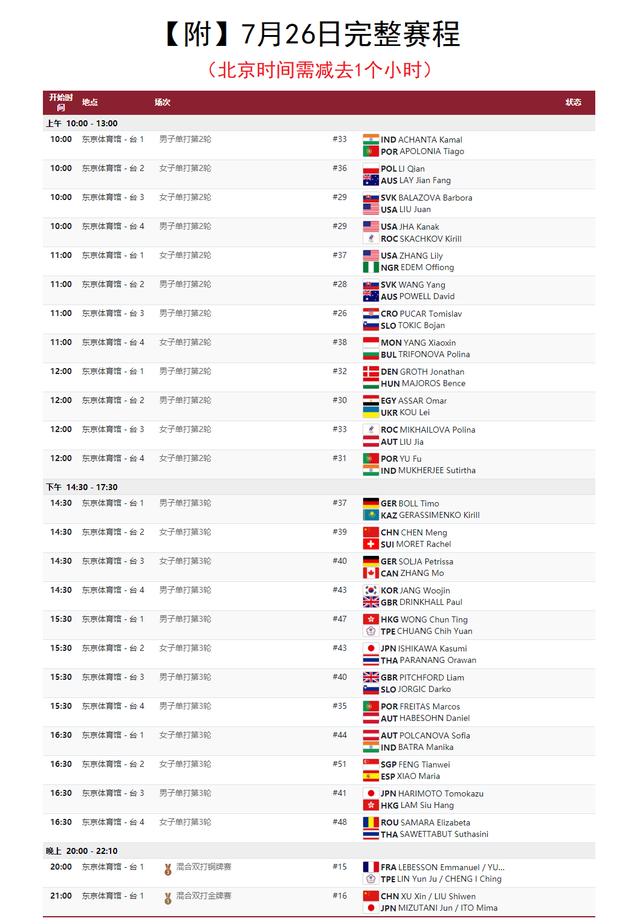
Task: Click India flag beside ACHANTA Kamal
Action: pyautogui.click(x=371, y=139)
